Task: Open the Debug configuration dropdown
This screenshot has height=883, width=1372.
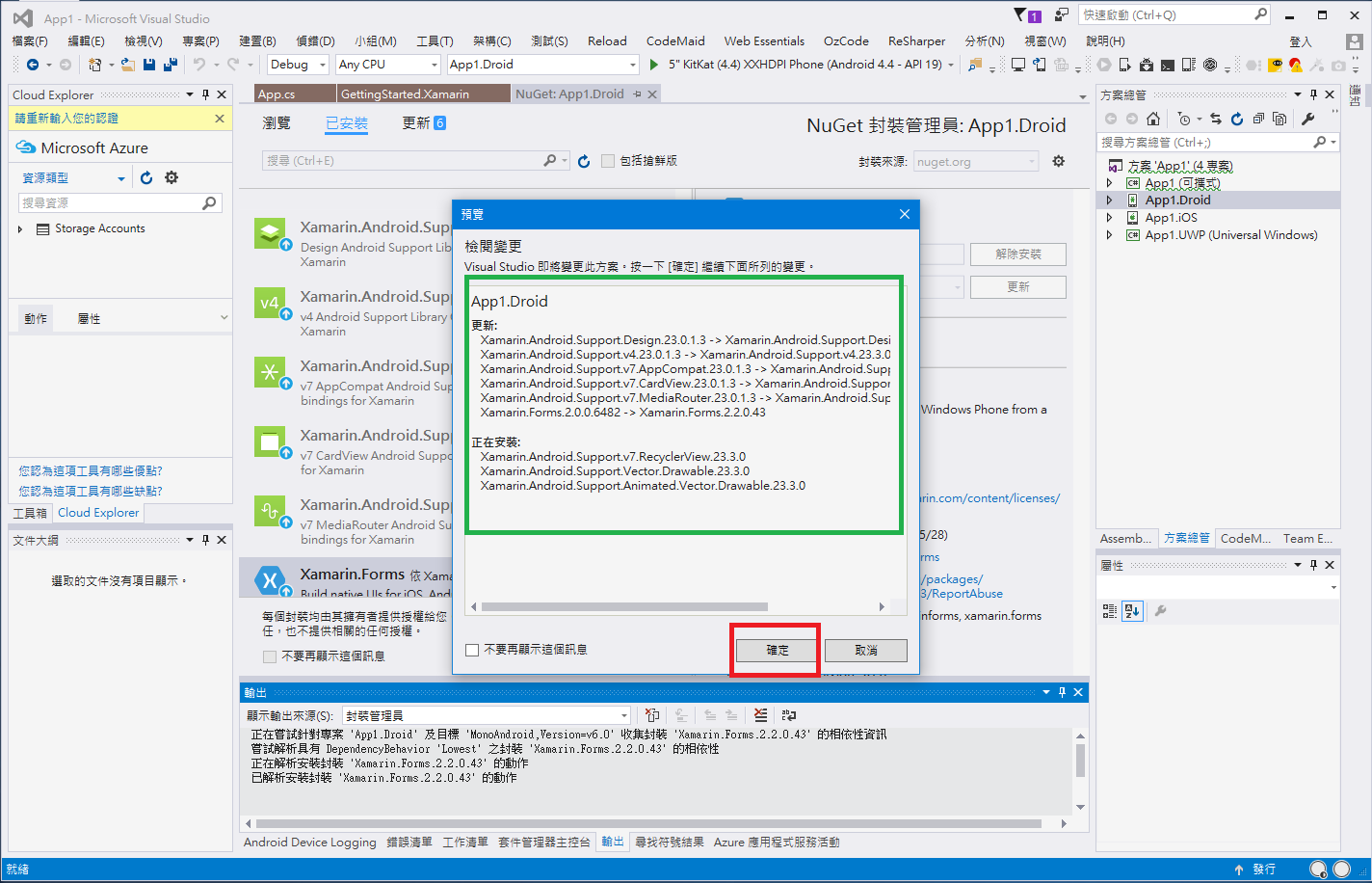Action: click(x=299, y=65)
